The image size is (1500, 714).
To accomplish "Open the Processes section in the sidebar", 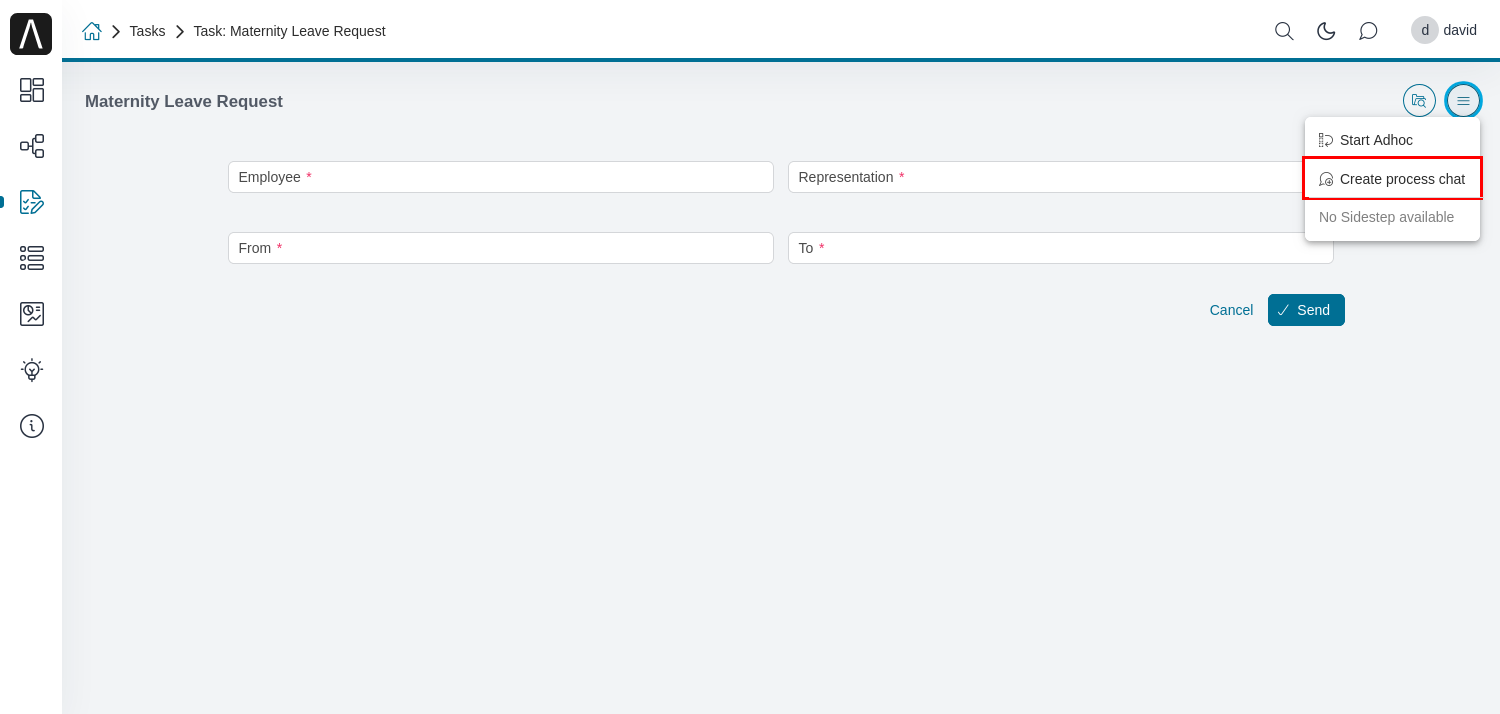I will (31, 146).
